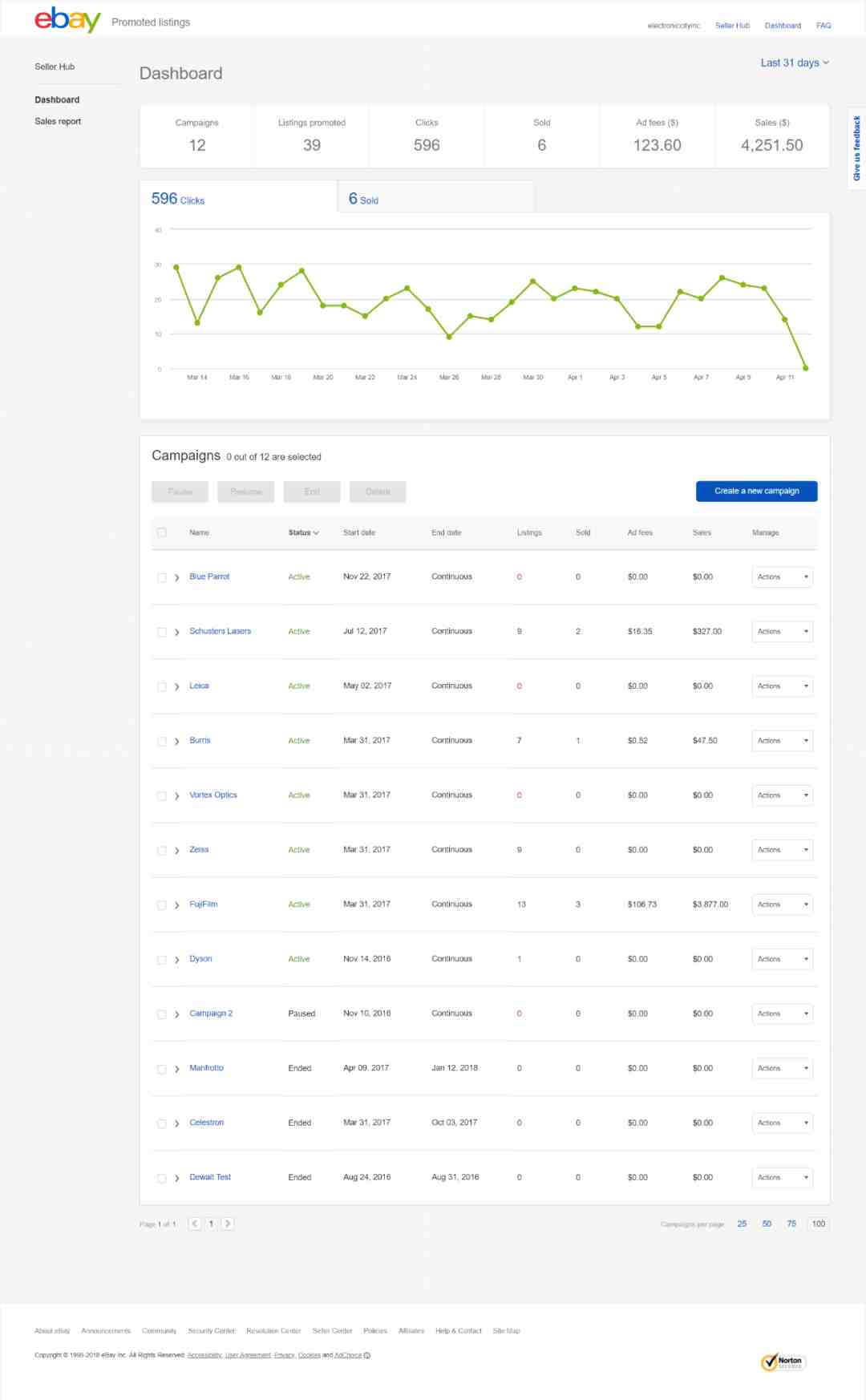Viewport: 866px width, 1400px height.
Task: Click the End campaigns button
Action: [x=312, y=492]
